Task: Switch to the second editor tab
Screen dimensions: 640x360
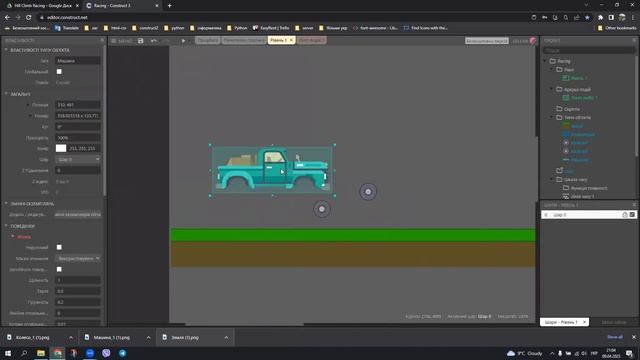Action: point(244,40)
